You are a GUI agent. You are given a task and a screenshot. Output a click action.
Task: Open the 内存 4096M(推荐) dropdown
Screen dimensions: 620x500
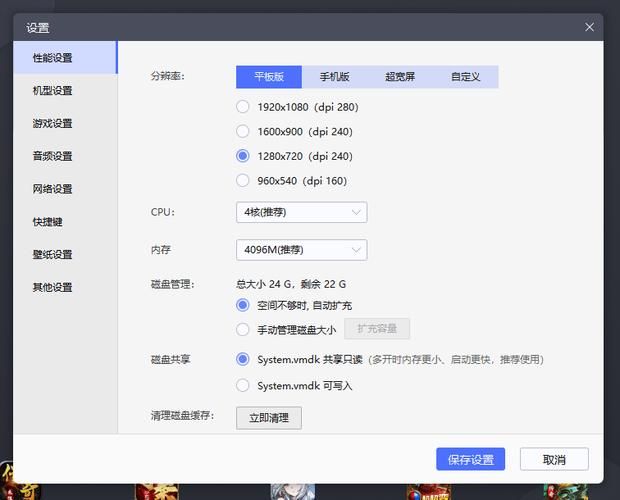coord(301,250)
